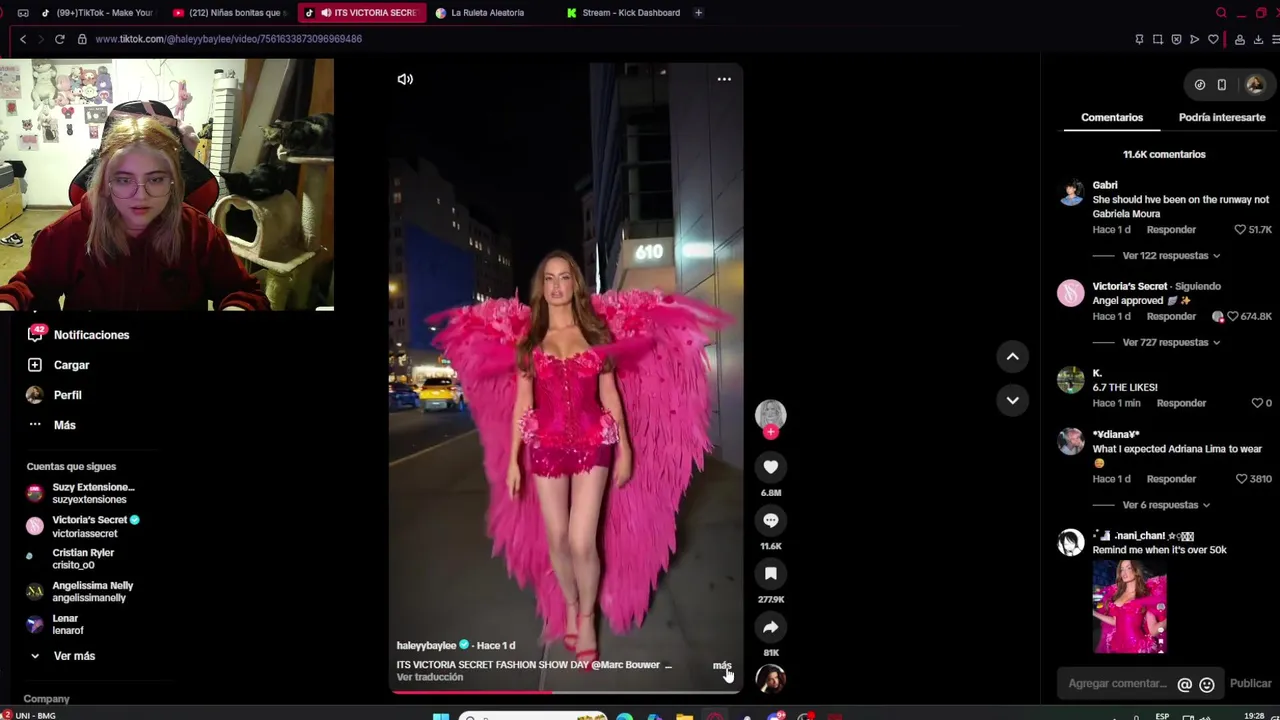Go to next video with down chevron
Viewport: 1280px width, 720px height.
(x=1012, y=400)
